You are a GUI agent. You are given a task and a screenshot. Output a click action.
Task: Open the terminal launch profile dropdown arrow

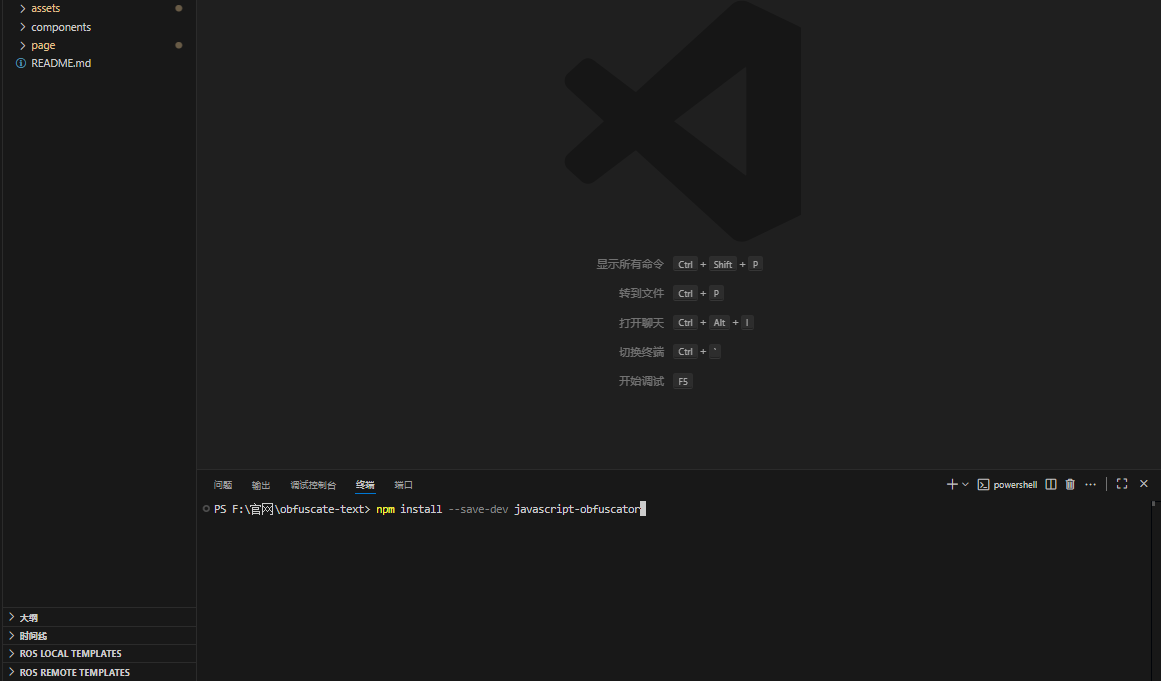tap(966, 484)
